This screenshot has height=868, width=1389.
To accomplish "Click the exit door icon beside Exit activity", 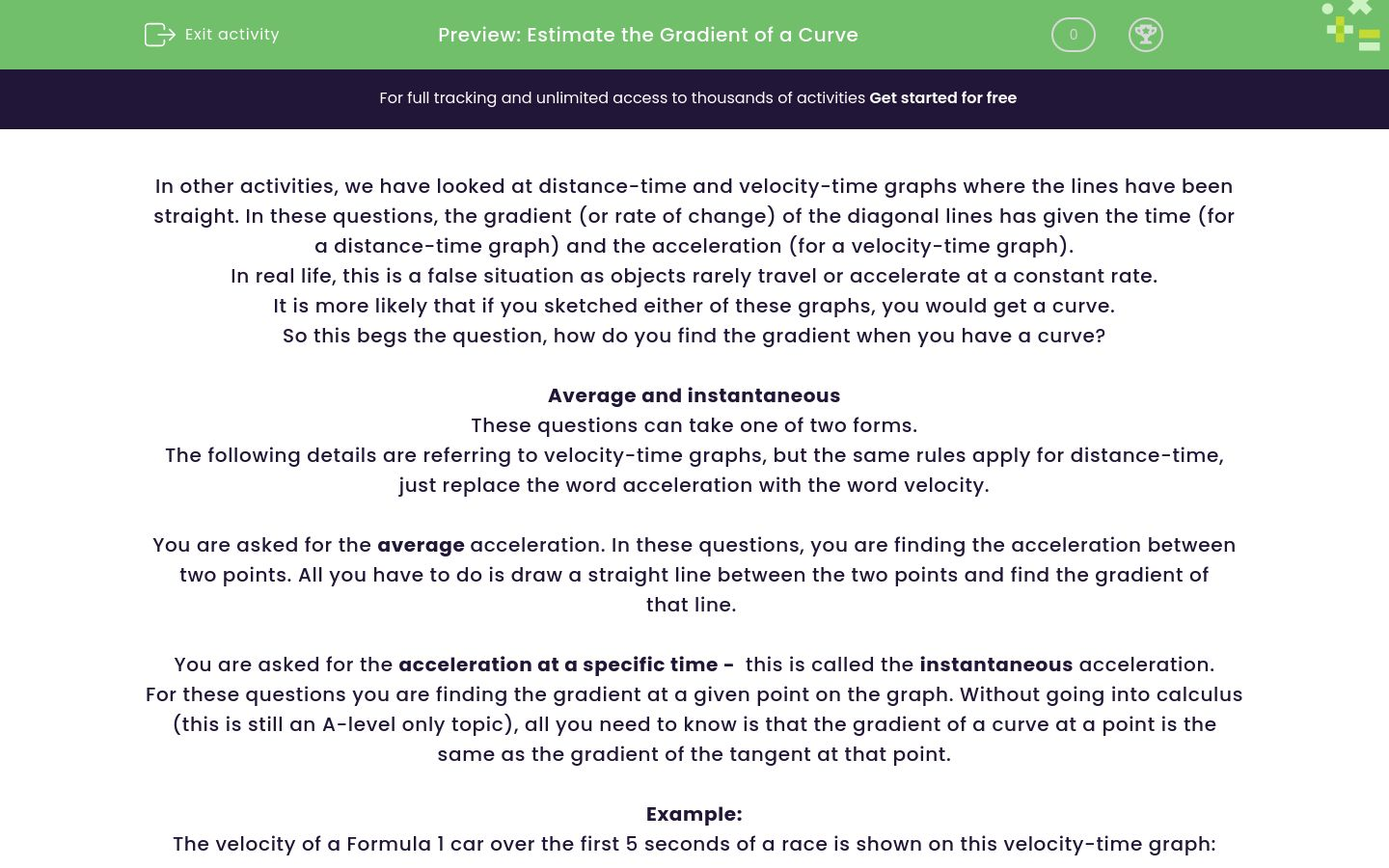I will click(x=159, y=35).
